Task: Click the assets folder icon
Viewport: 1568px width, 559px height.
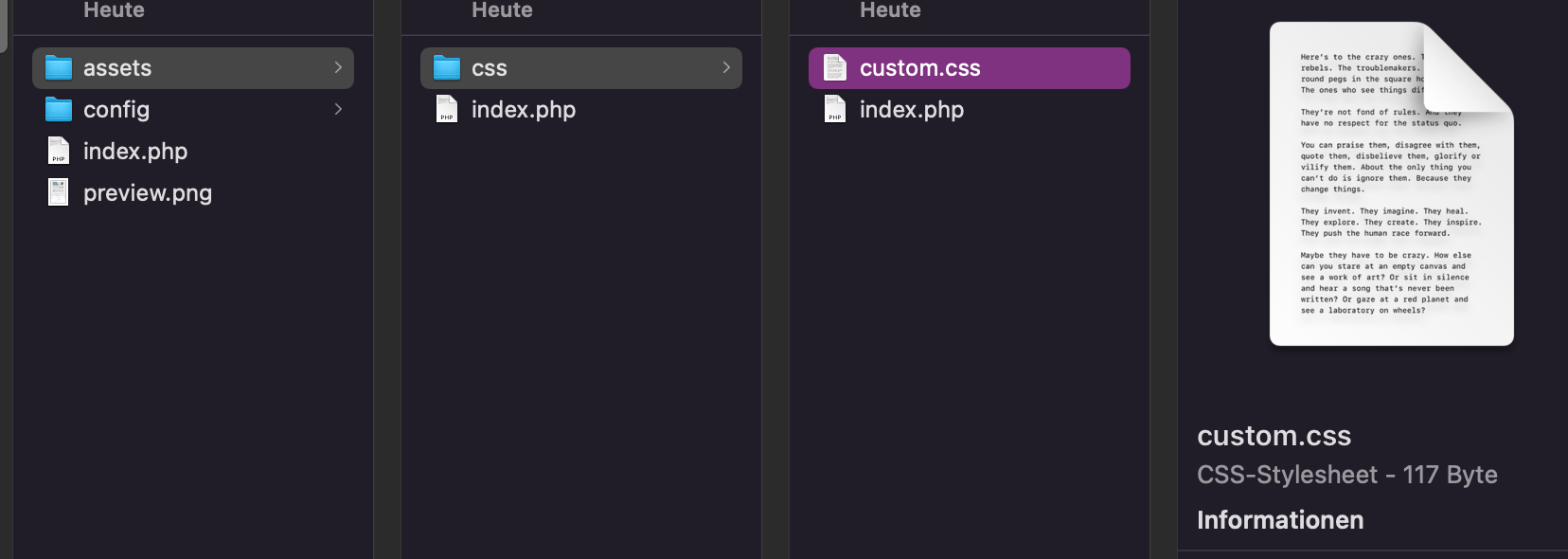Action: [59, 68]
